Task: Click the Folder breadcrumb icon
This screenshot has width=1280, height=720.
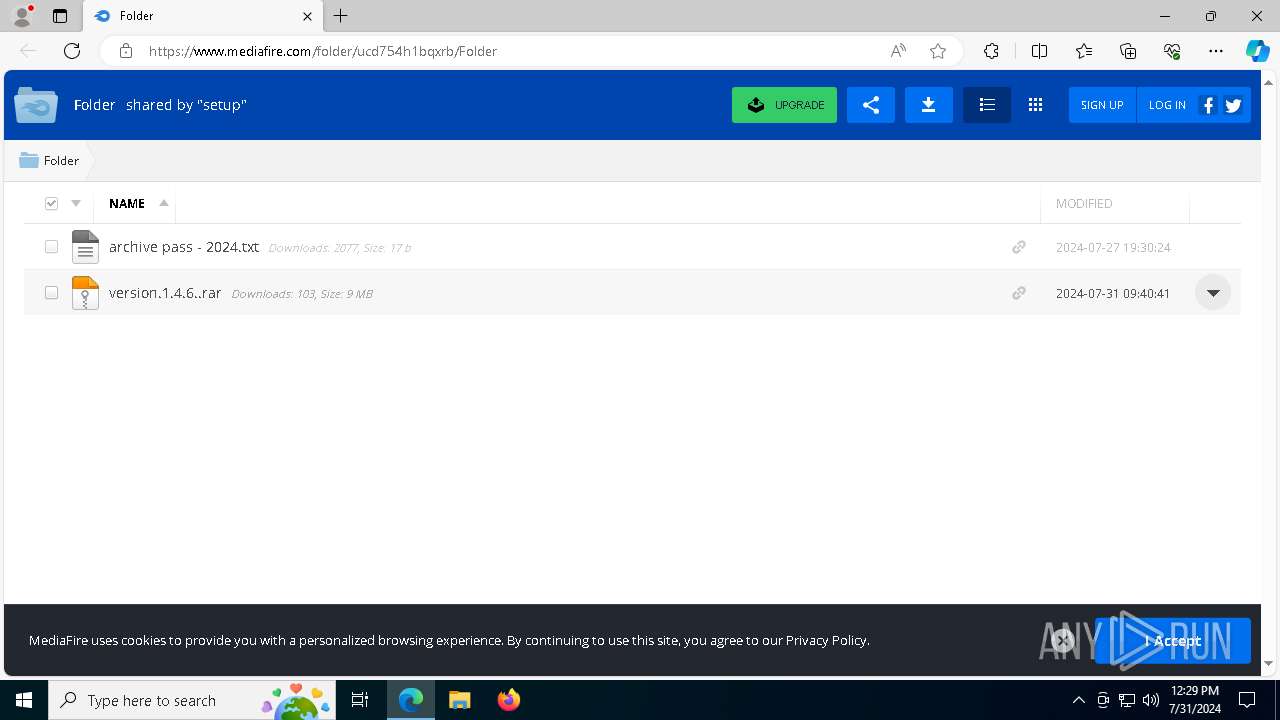Action: pos(29,160)
